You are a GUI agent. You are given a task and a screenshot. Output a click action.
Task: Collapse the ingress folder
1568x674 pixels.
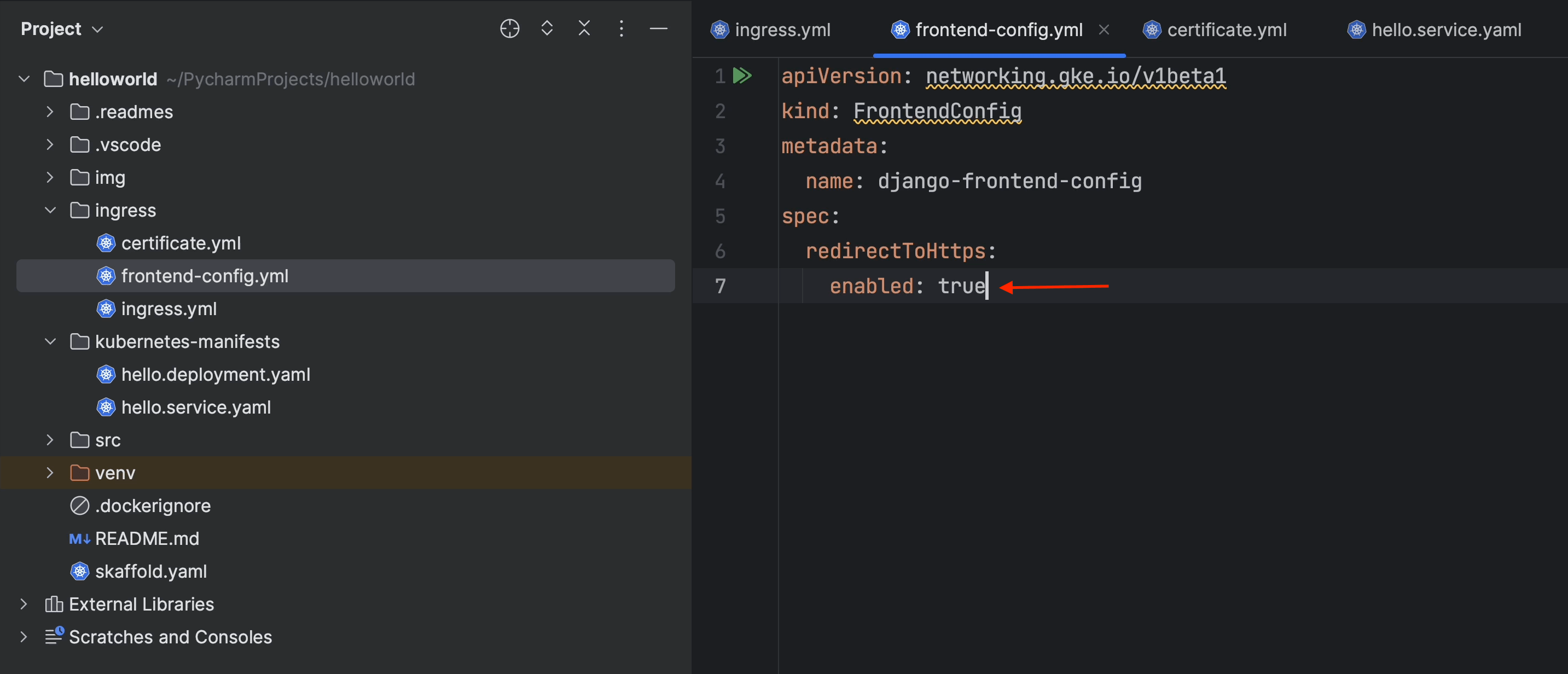click(50, 211)
